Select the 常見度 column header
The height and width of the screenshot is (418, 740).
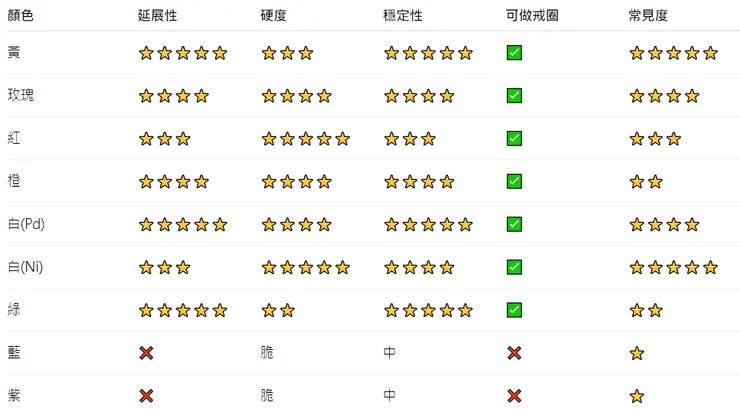pyautogui.click(x=648, y=15)
